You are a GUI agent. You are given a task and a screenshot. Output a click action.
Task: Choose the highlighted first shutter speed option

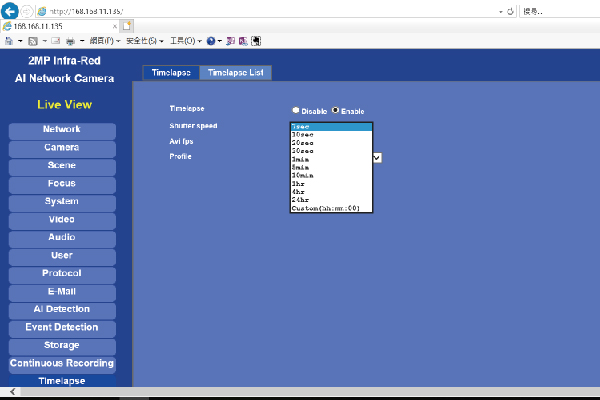click(x=331, y=127)
